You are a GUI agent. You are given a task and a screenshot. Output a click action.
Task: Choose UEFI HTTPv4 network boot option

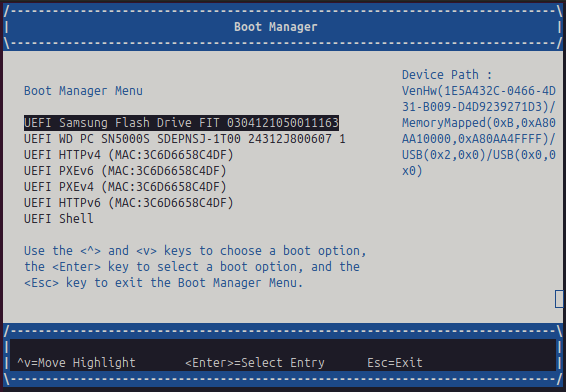(129, 155)
